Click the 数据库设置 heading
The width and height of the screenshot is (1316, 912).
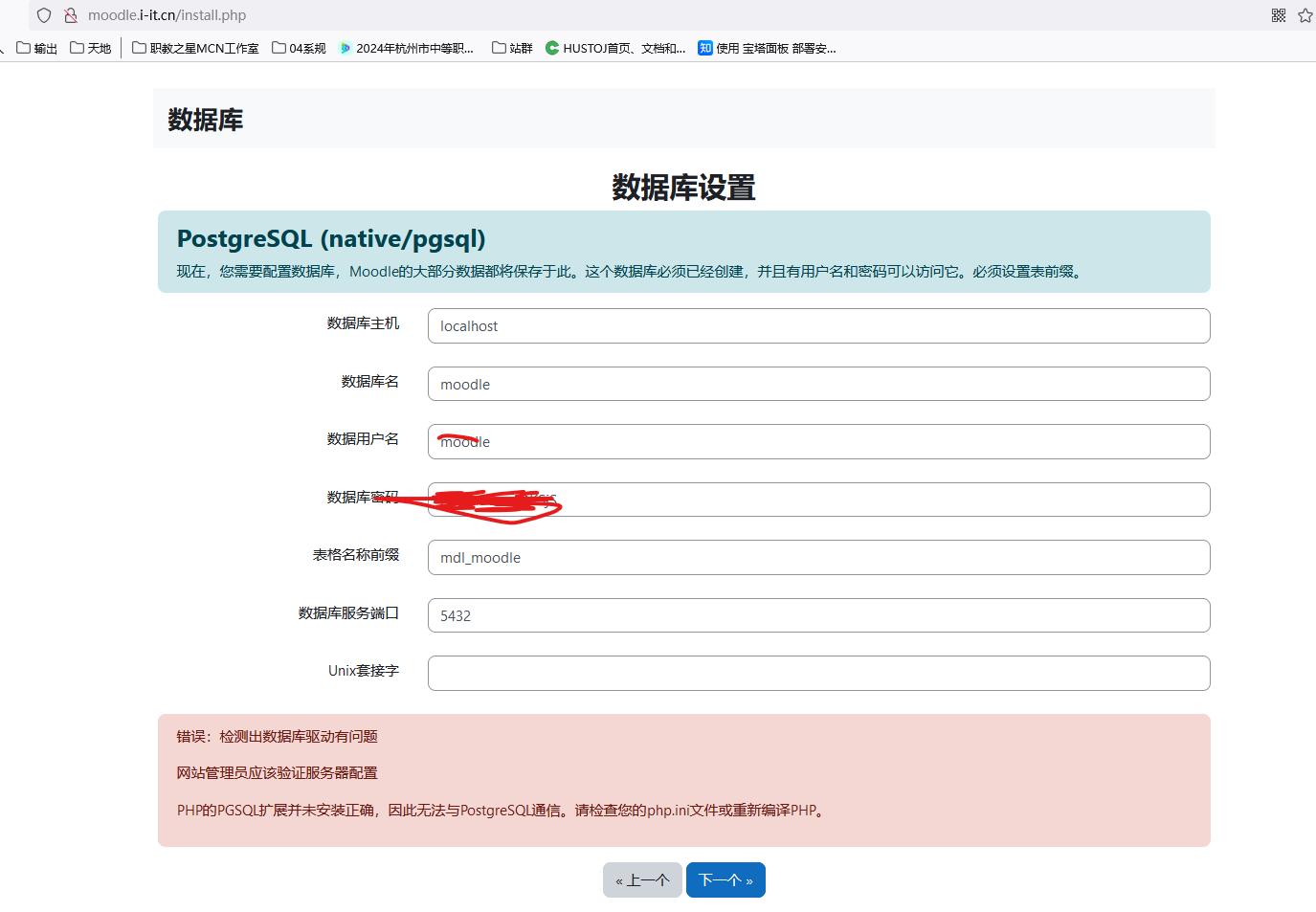(x=683, y=188)
